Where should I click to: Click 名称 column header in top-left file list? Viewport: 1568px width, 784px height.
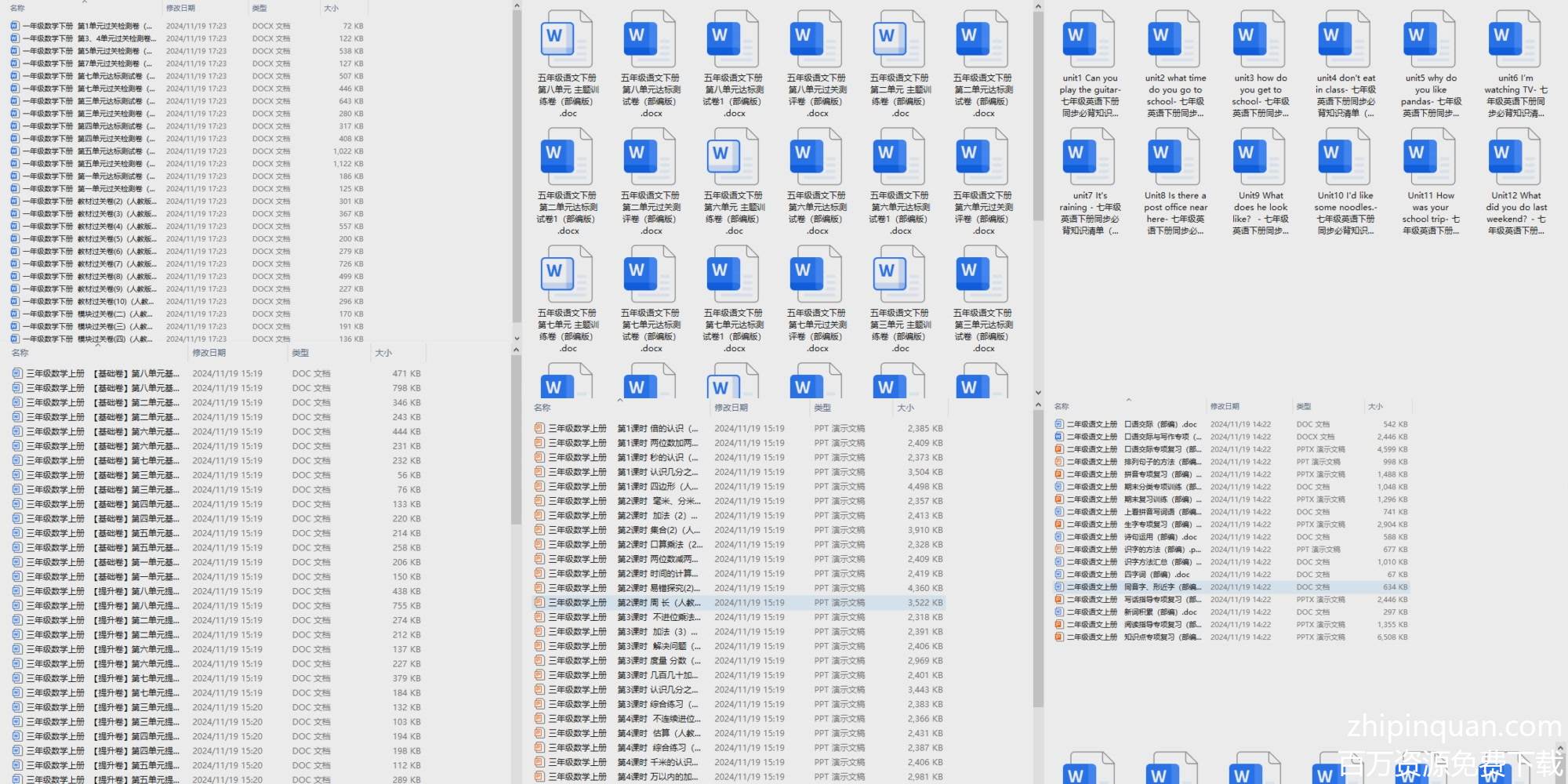[17, 8]
